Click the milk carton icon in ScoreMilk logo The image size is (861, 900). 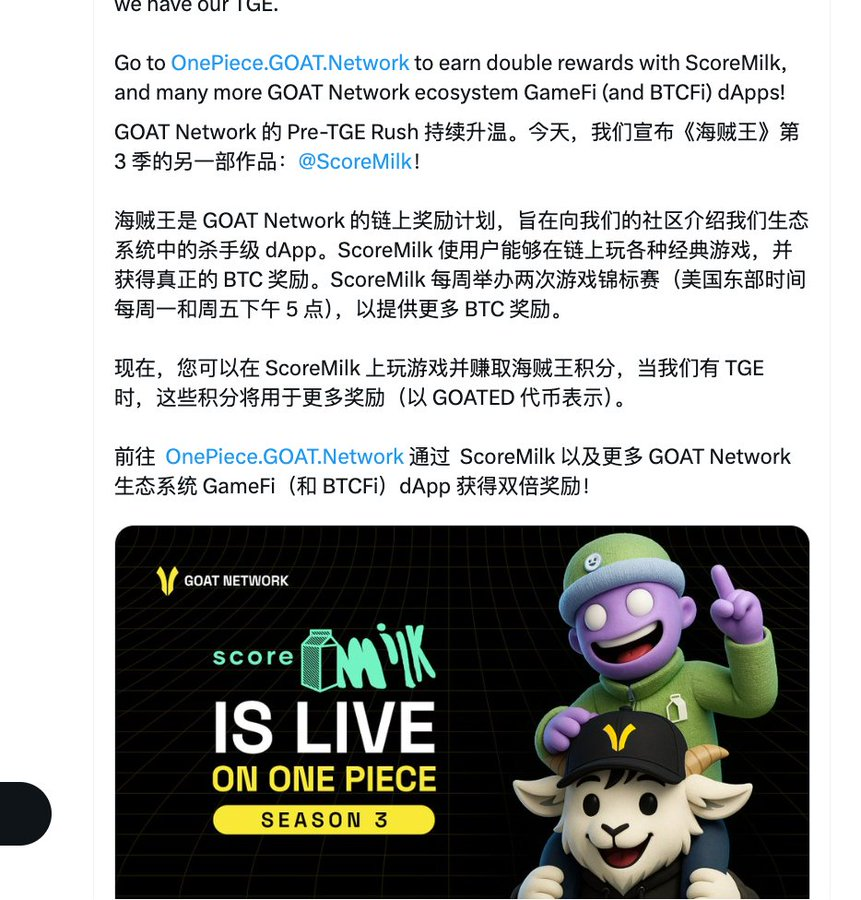click(x=320, y=660)
